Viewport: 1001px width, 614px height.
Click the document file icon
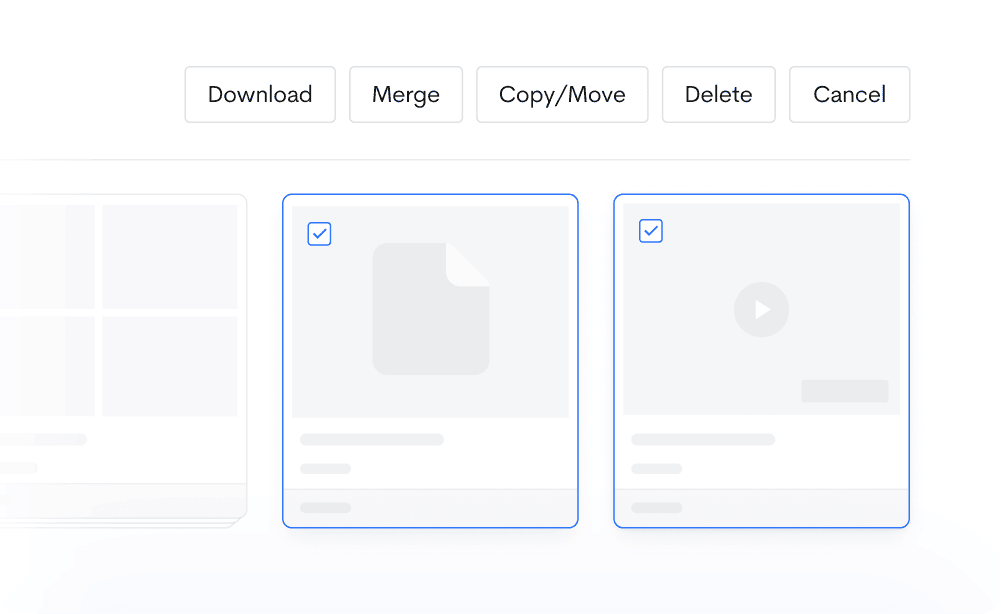pyautogui.click(x=431, y=309)
